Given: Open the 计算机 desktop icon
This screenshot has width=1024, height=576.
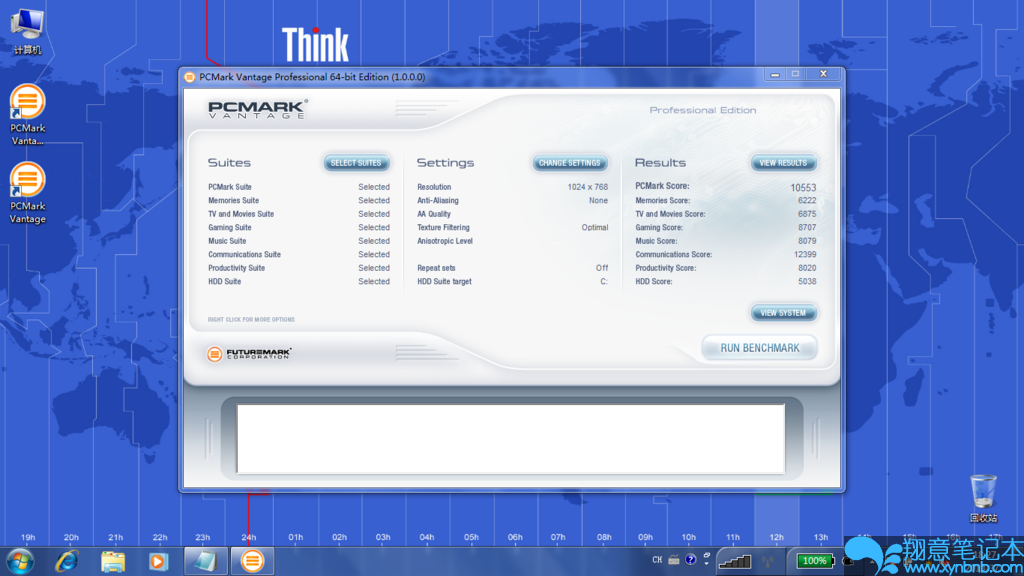Looking at the screenshot, I should [x=27, y=31].
